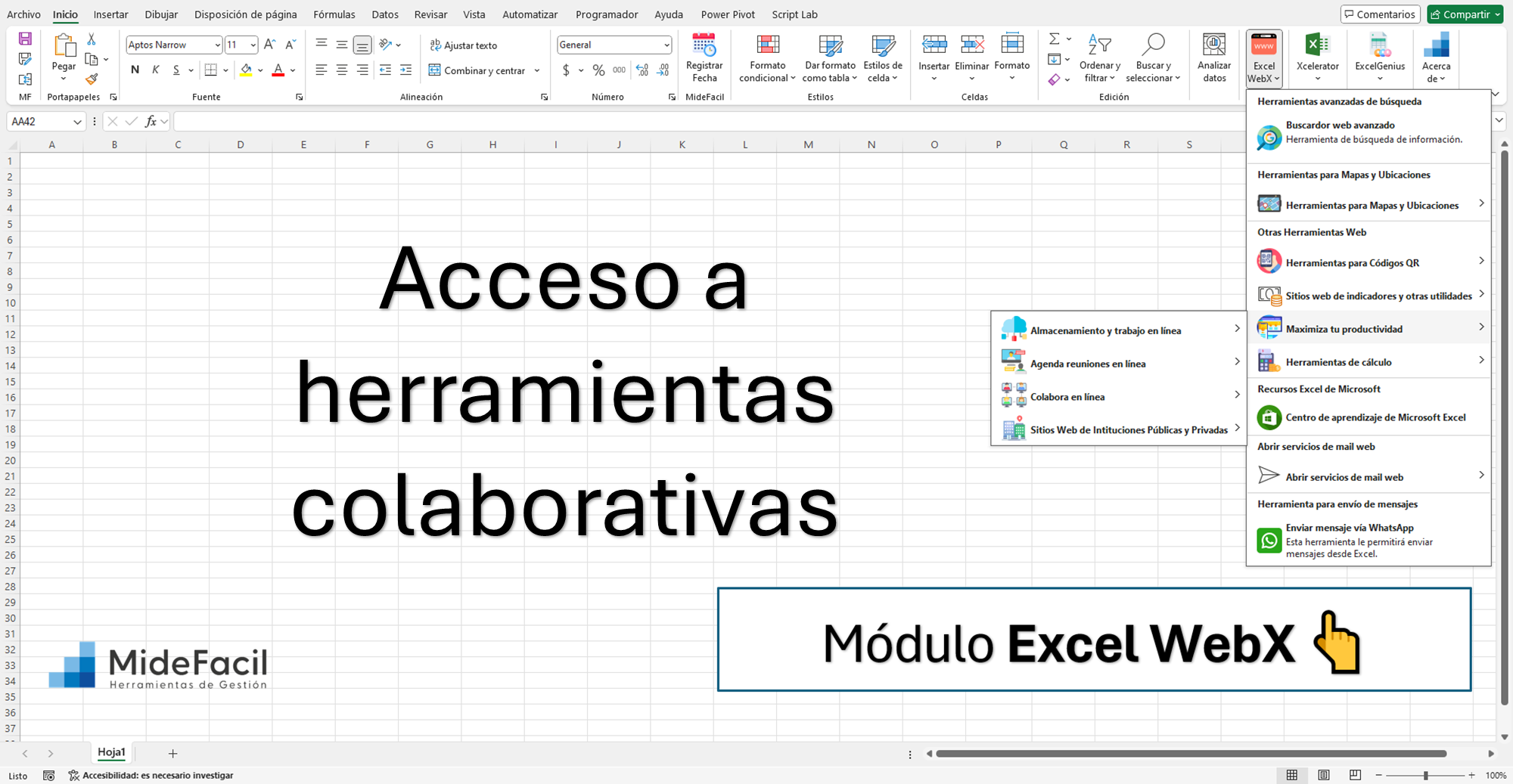Open the font name dropdown Aptos Narrow
The width and height of the screenshot is (1513, 784).
point(217,45)
